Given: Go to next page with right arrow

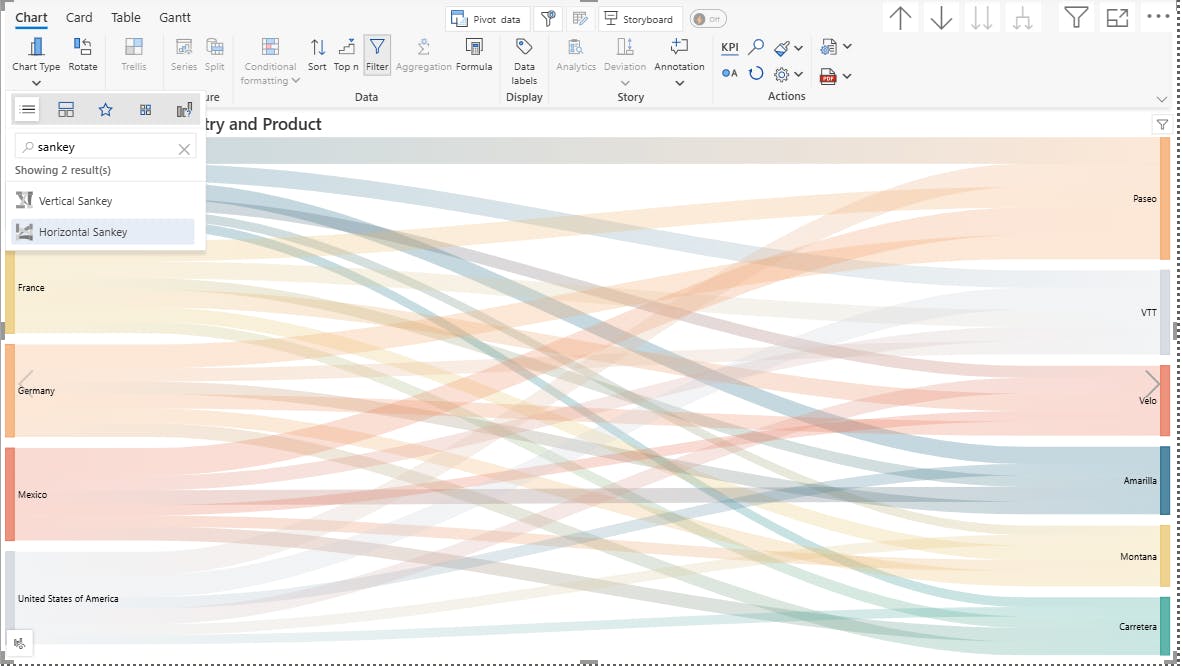Looking at the screenshot, I should (1152, 382).
